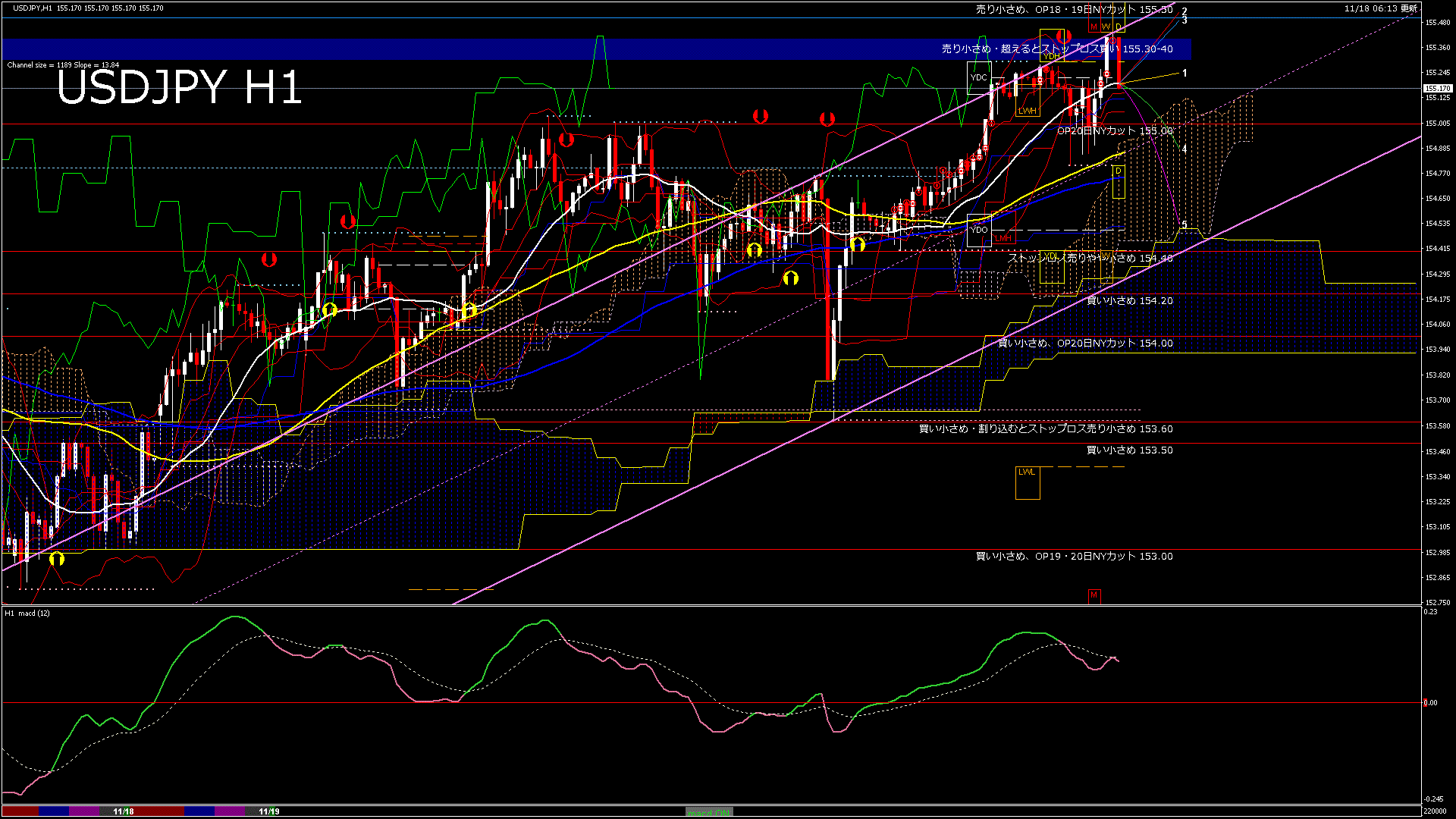1456x819 pixels.
Task: Click the blue 155.30-40 resistance band
Action: (x=455, y=49)
